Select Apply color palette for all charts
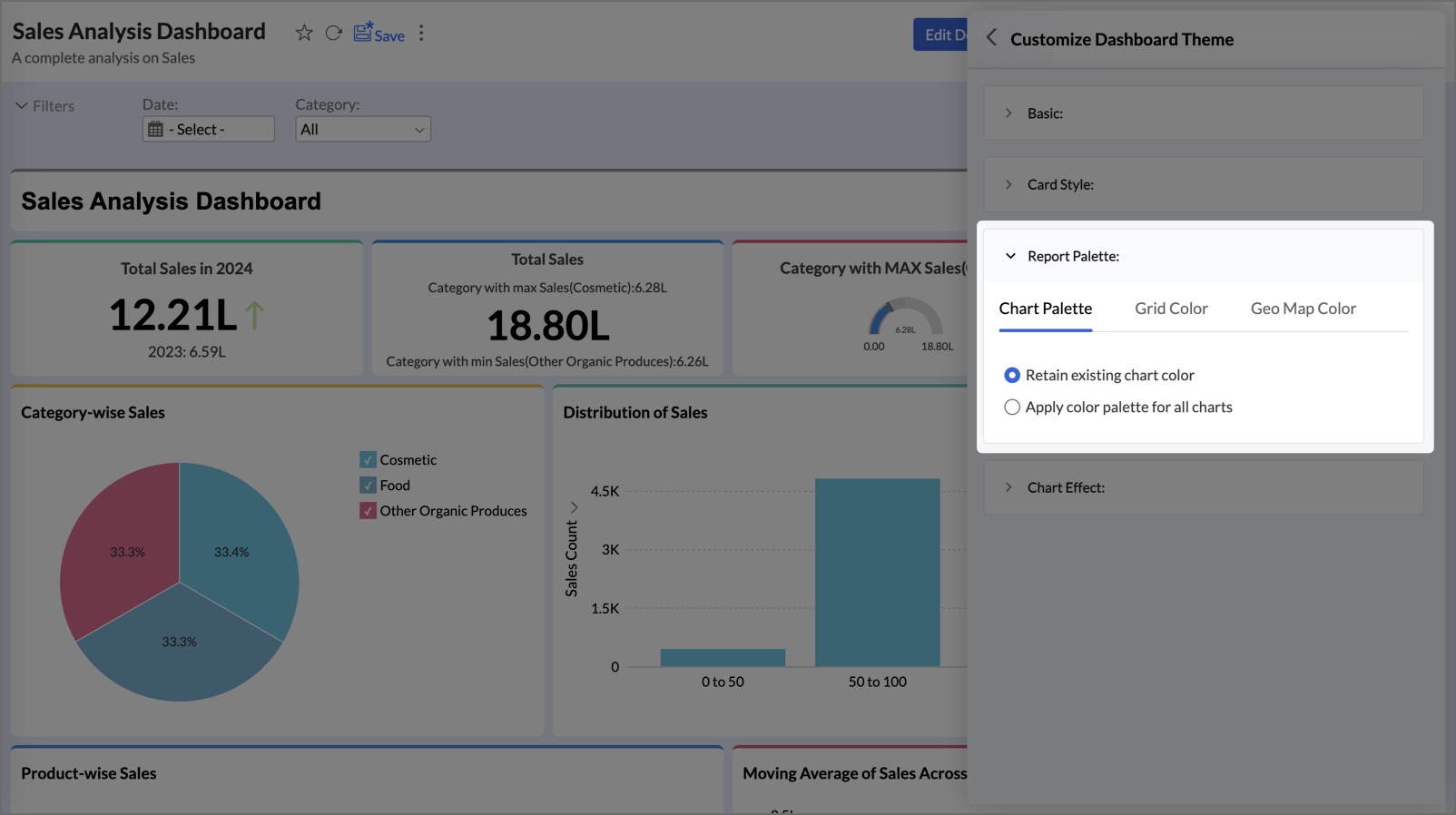Screen dimensions: 1456x815 tap(1012, 407)
